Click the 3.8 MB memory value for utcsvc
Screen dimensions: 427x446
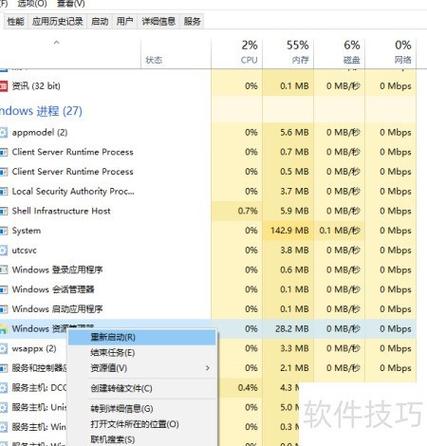294,250
